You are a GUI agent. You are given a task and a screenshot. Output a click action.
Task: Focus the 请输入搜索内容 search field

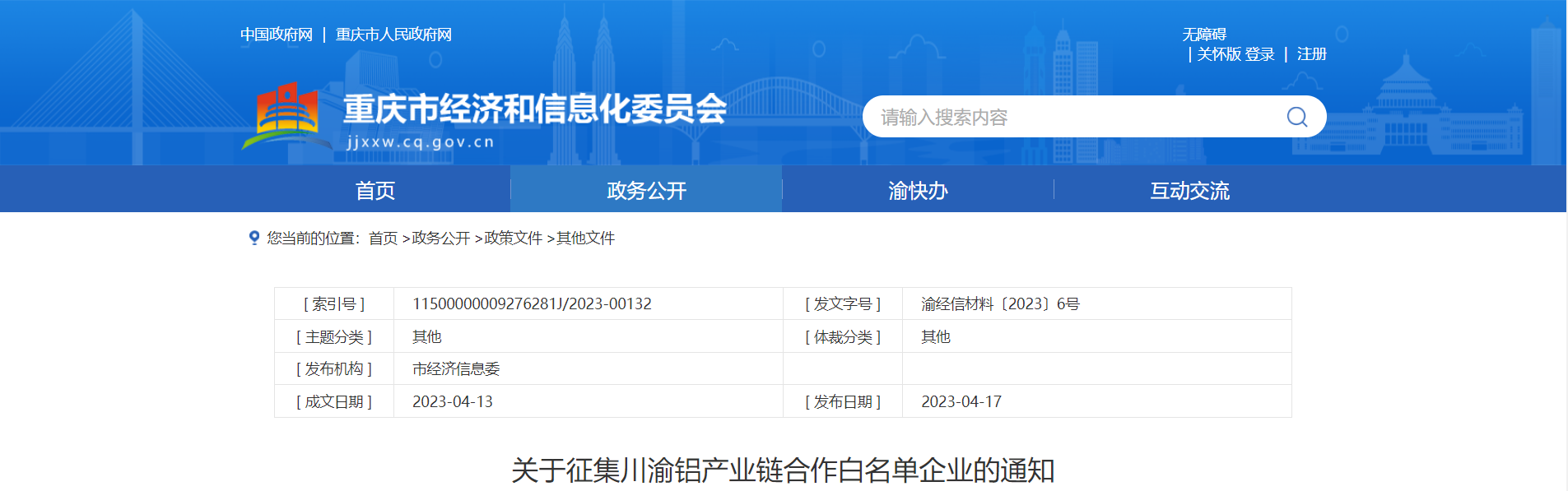[1070, 118]
